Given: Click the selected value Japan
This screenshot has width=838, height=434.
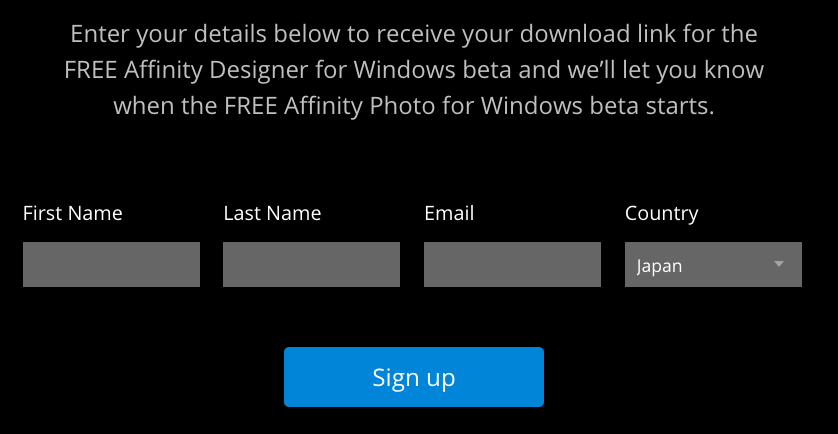Looking at the screenshot, I should [x=660, y=266].
